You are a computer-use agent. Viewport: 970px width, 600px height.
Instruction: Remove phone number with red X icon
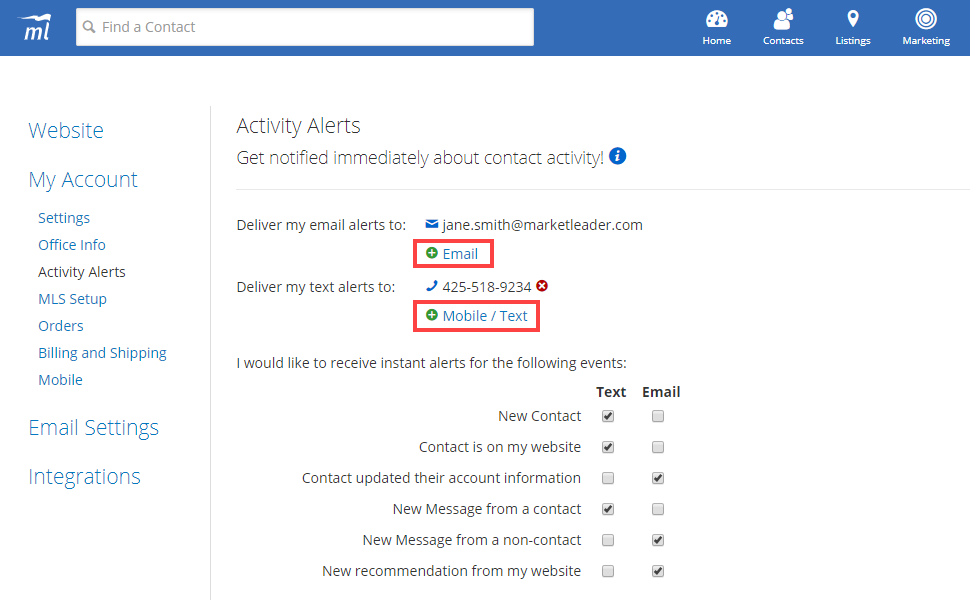click(542, 286)
